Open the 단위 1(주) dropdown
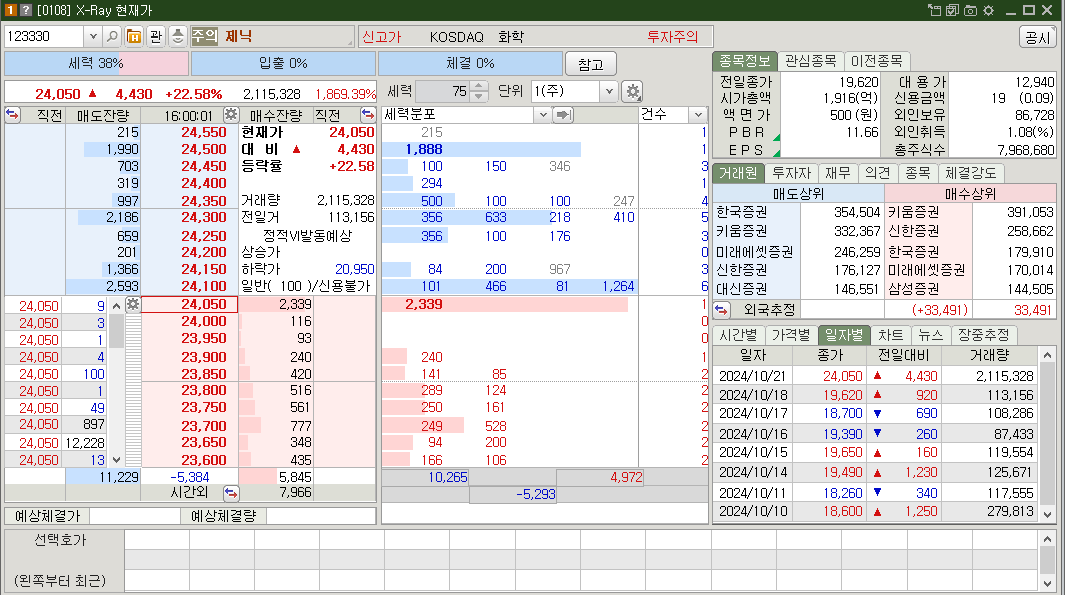1065x595 pixels. coord(609,91)
